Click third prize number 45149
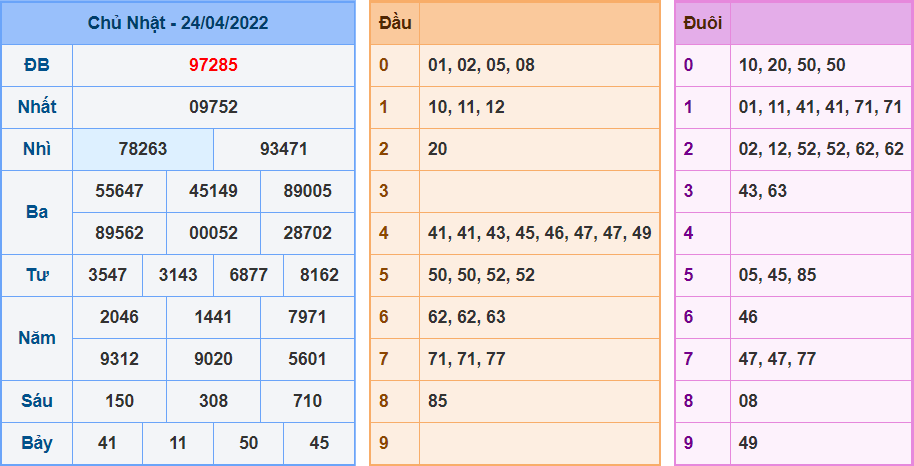Viewport: 914px width, 466px height. (213, 191)
